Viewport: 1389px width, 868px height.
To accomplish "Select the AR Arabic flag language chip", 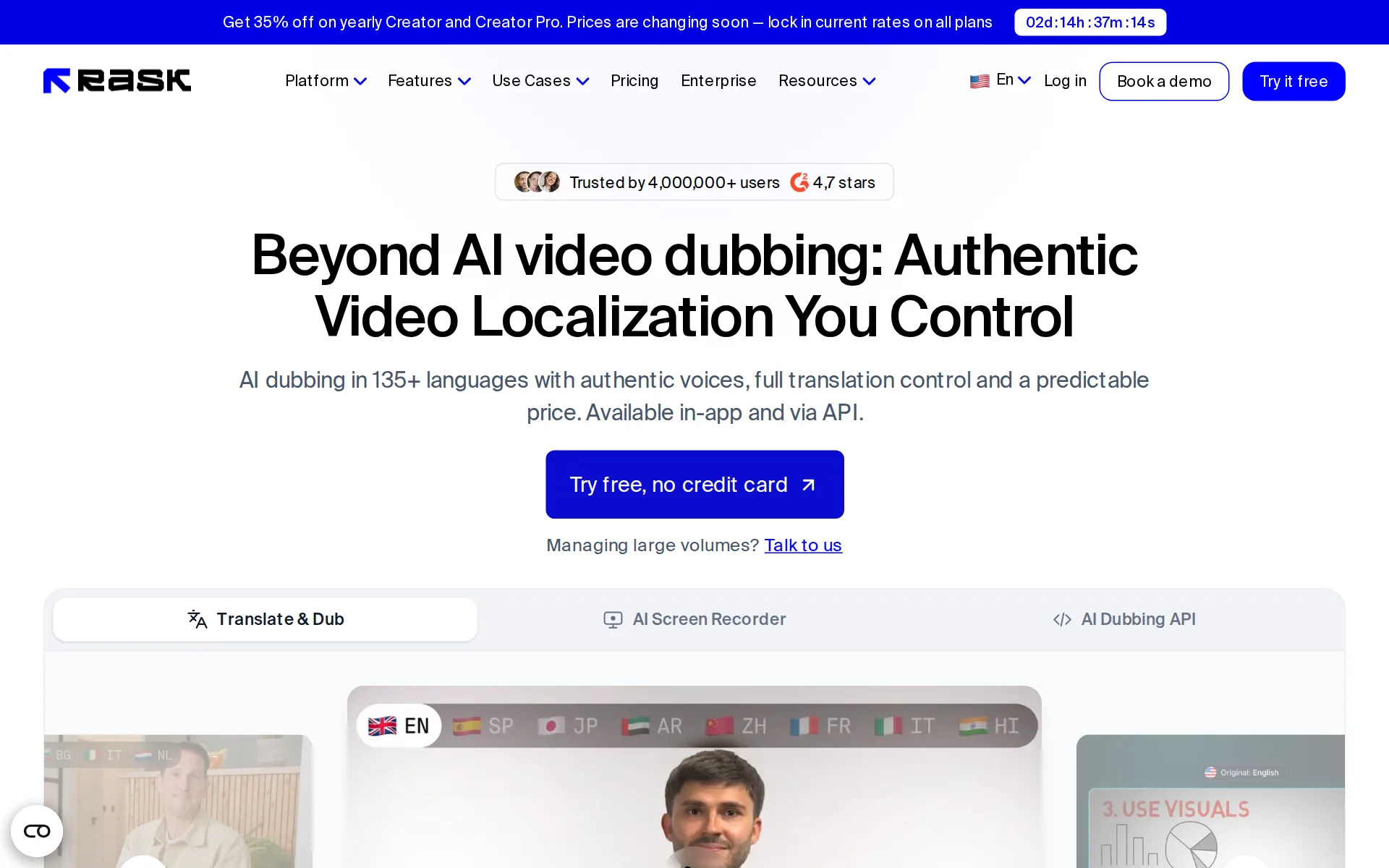I will click(x=652, y=726).
